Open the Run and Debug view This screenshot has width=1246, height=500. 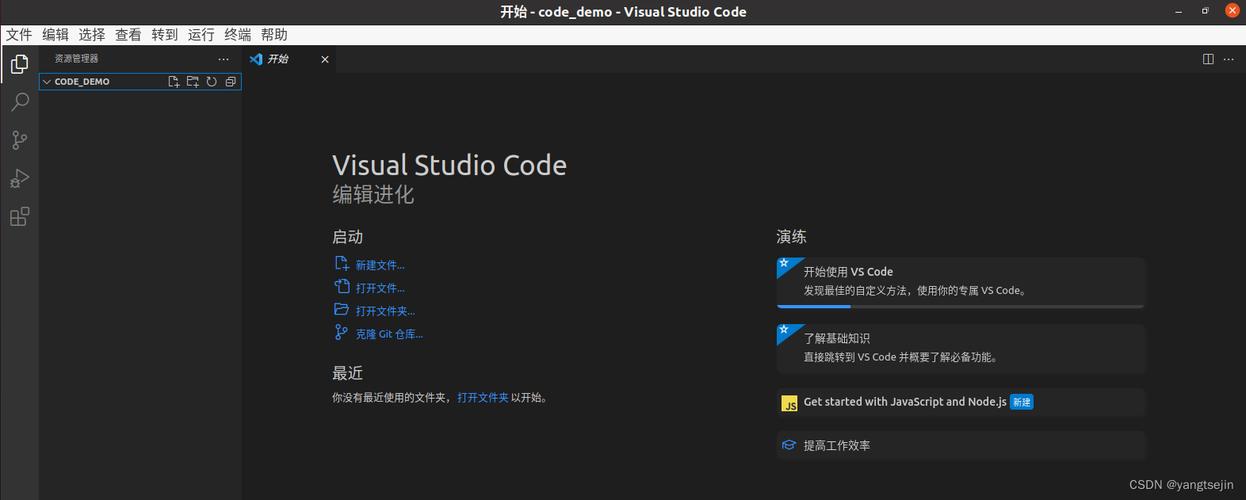19,178
